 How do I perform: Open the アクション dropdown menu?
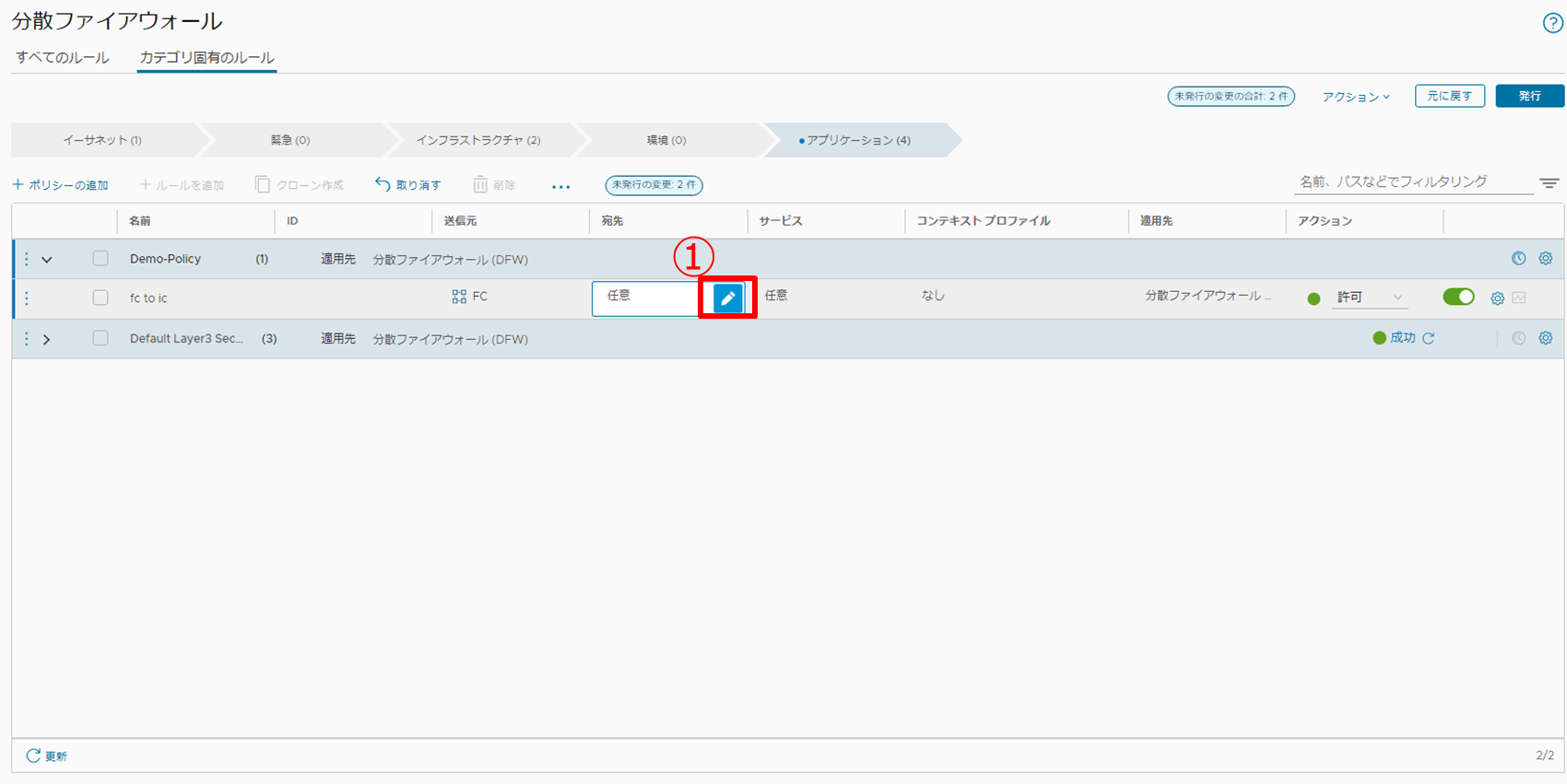coord(1355,97)
